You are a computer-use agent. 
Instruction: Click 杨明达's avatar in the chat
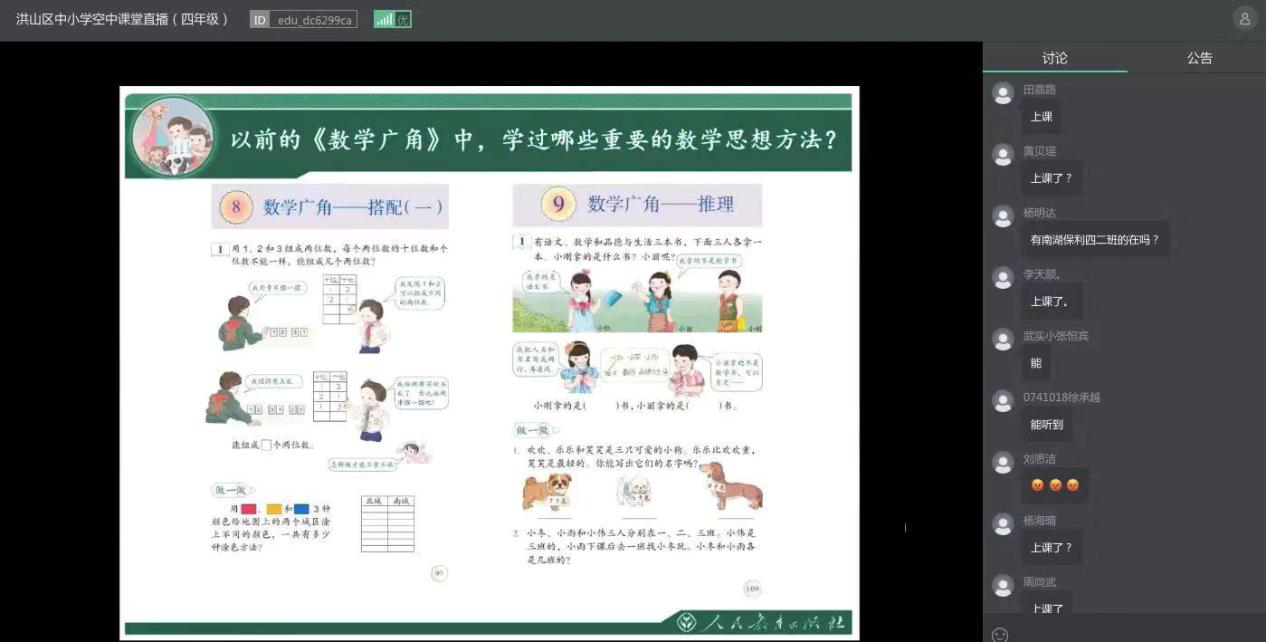click(x=1003, y=217)
